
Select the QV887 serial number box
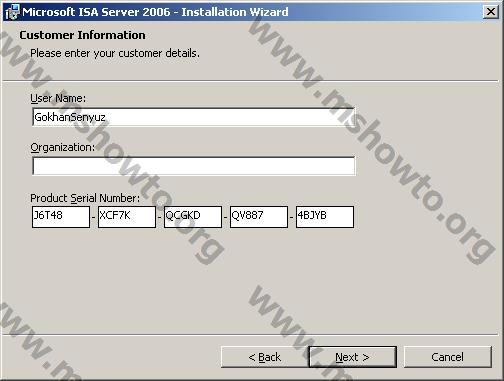[259, 217]
